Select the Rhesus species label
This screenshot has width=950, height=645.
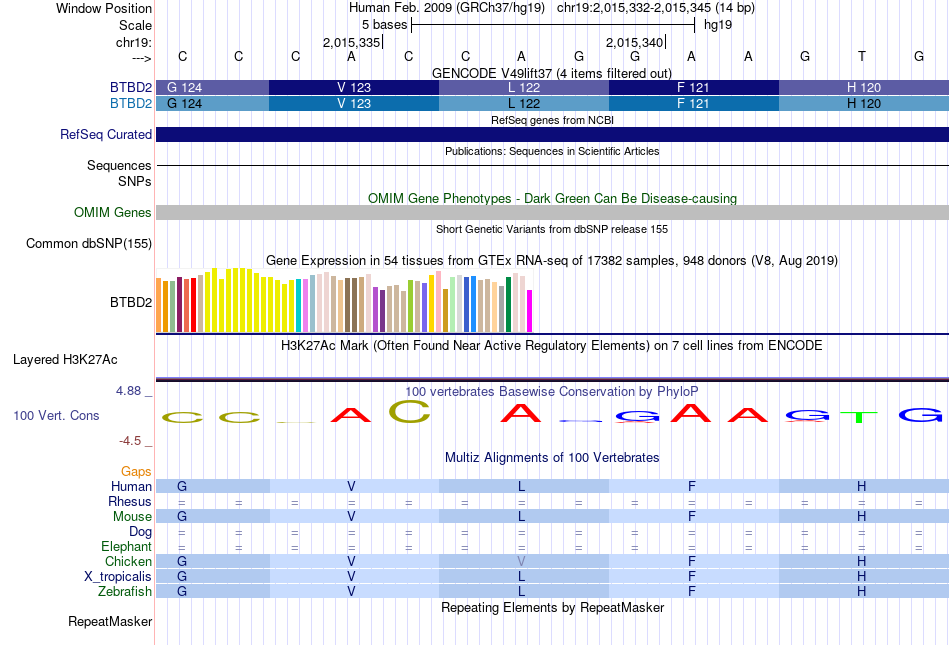click(x=130, y=501)
